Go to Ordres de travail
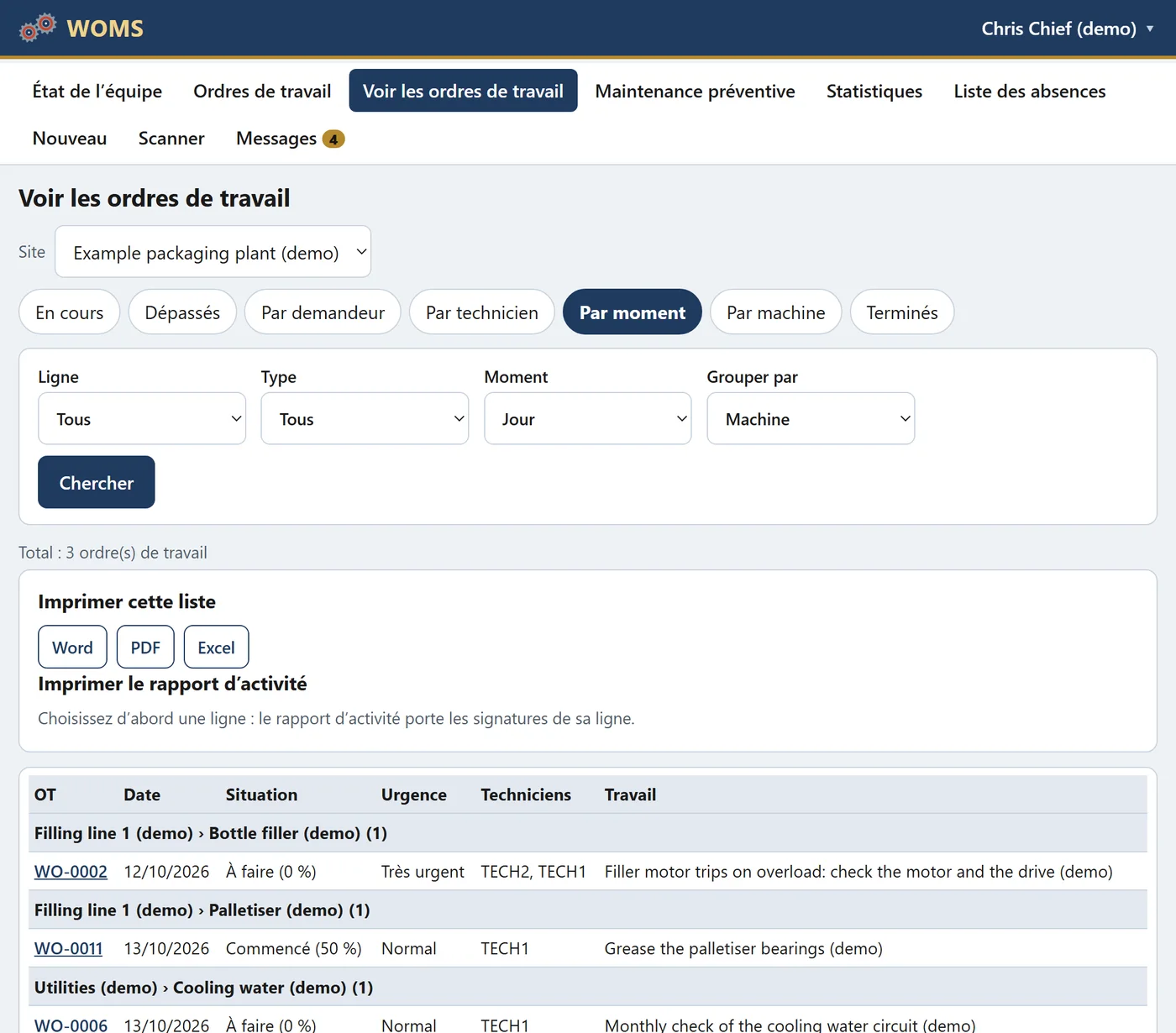 (262, 91)
